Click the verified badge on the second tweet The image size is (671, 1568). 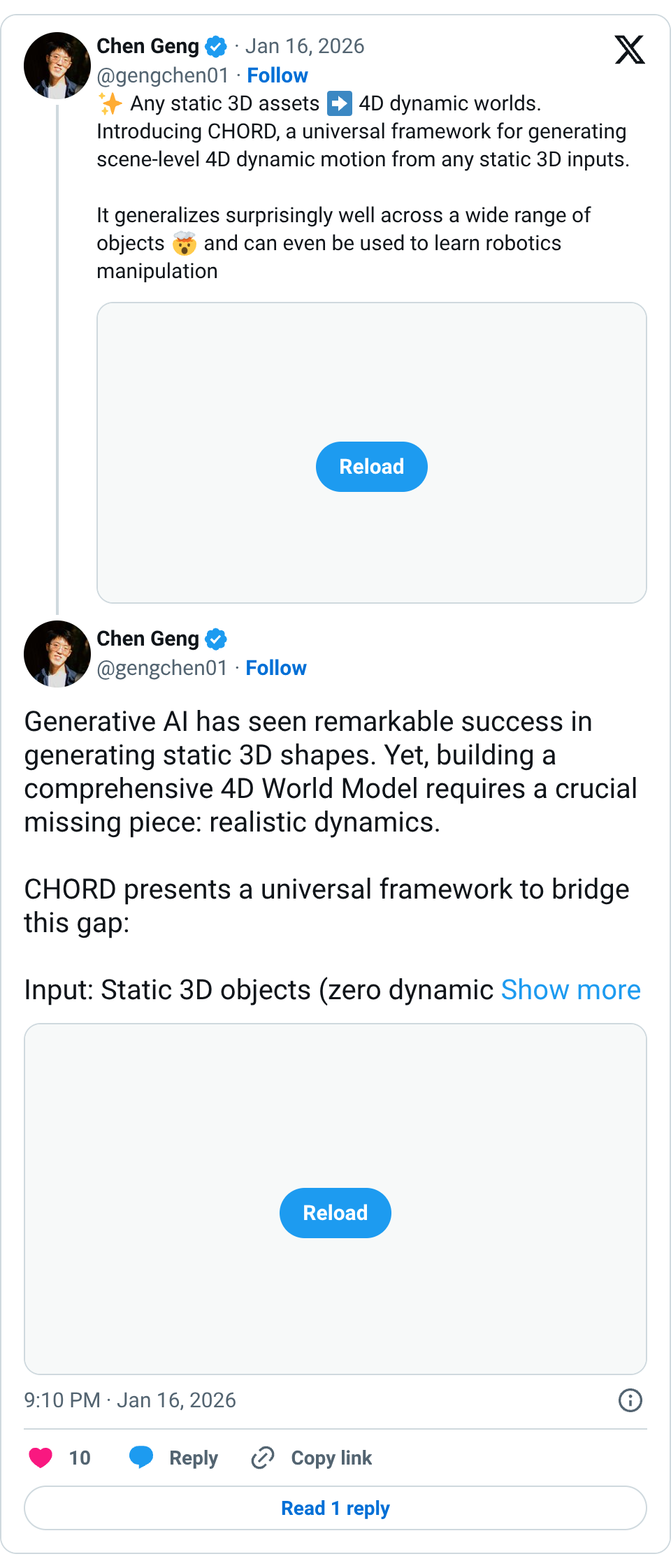point(216,638)
